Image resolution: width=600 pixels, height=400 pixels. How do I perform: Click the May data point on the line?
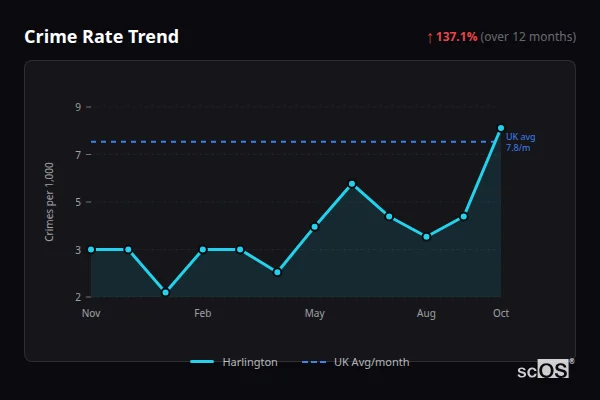click(315, 227)
